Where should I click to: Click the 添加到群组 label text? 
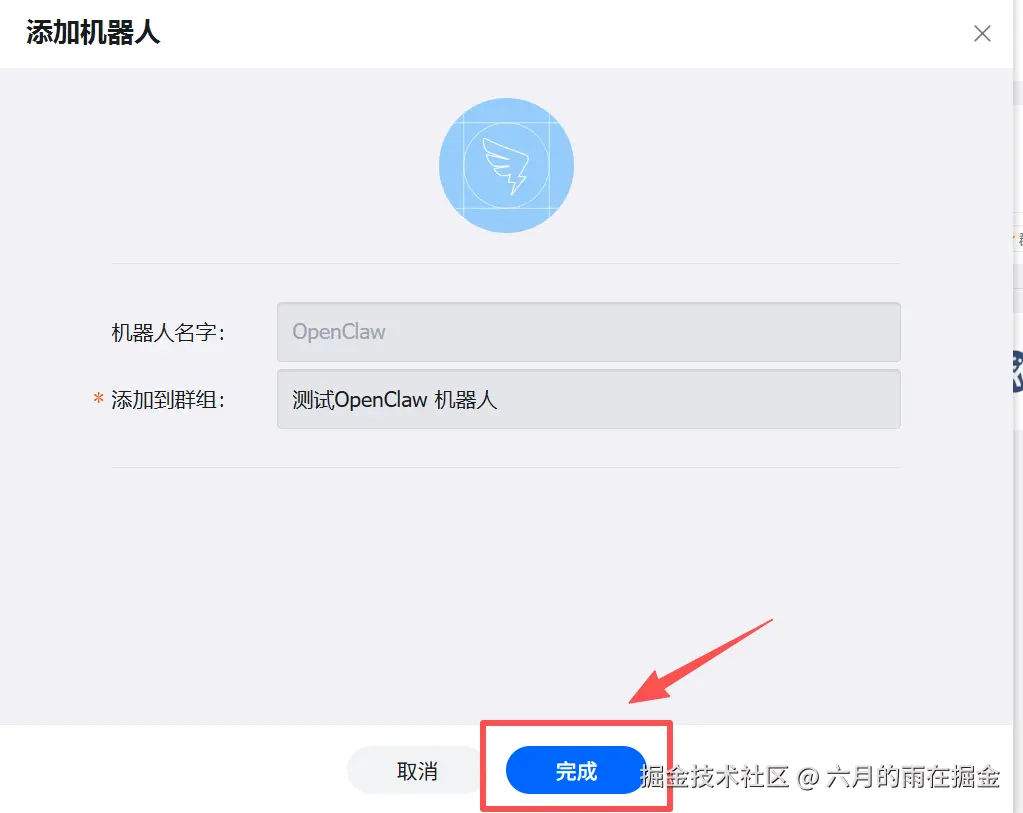(168, 400)
